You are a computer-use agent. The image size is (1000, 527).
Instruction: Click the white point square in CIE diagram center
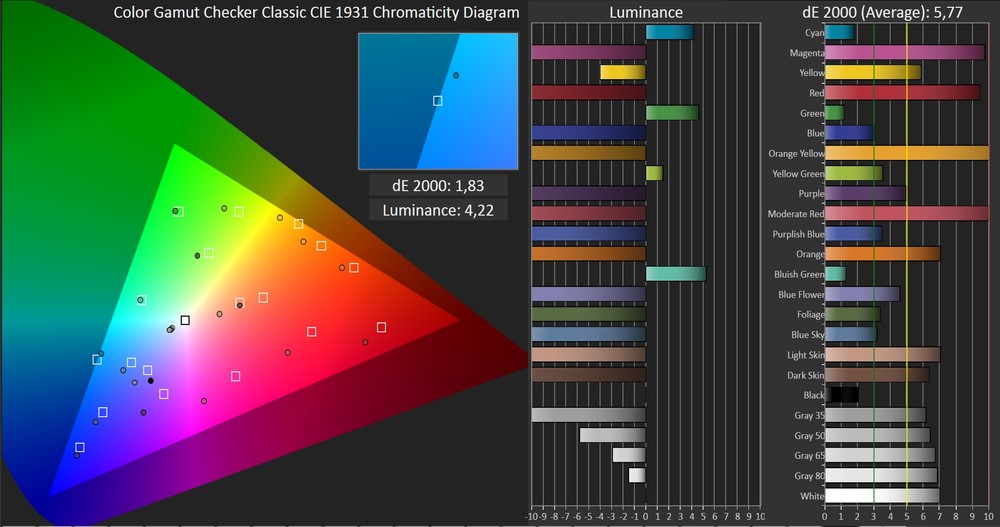(185, 320)
